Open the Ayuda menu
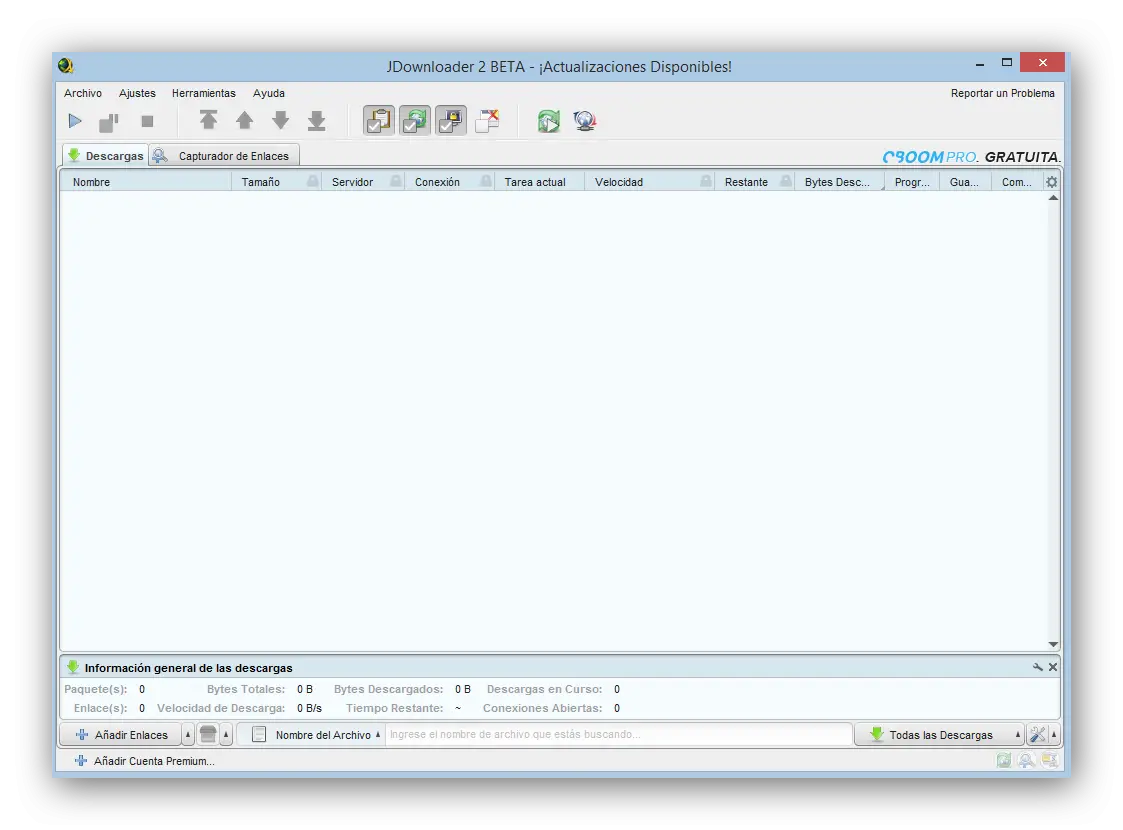 click(x=269, y=93)
